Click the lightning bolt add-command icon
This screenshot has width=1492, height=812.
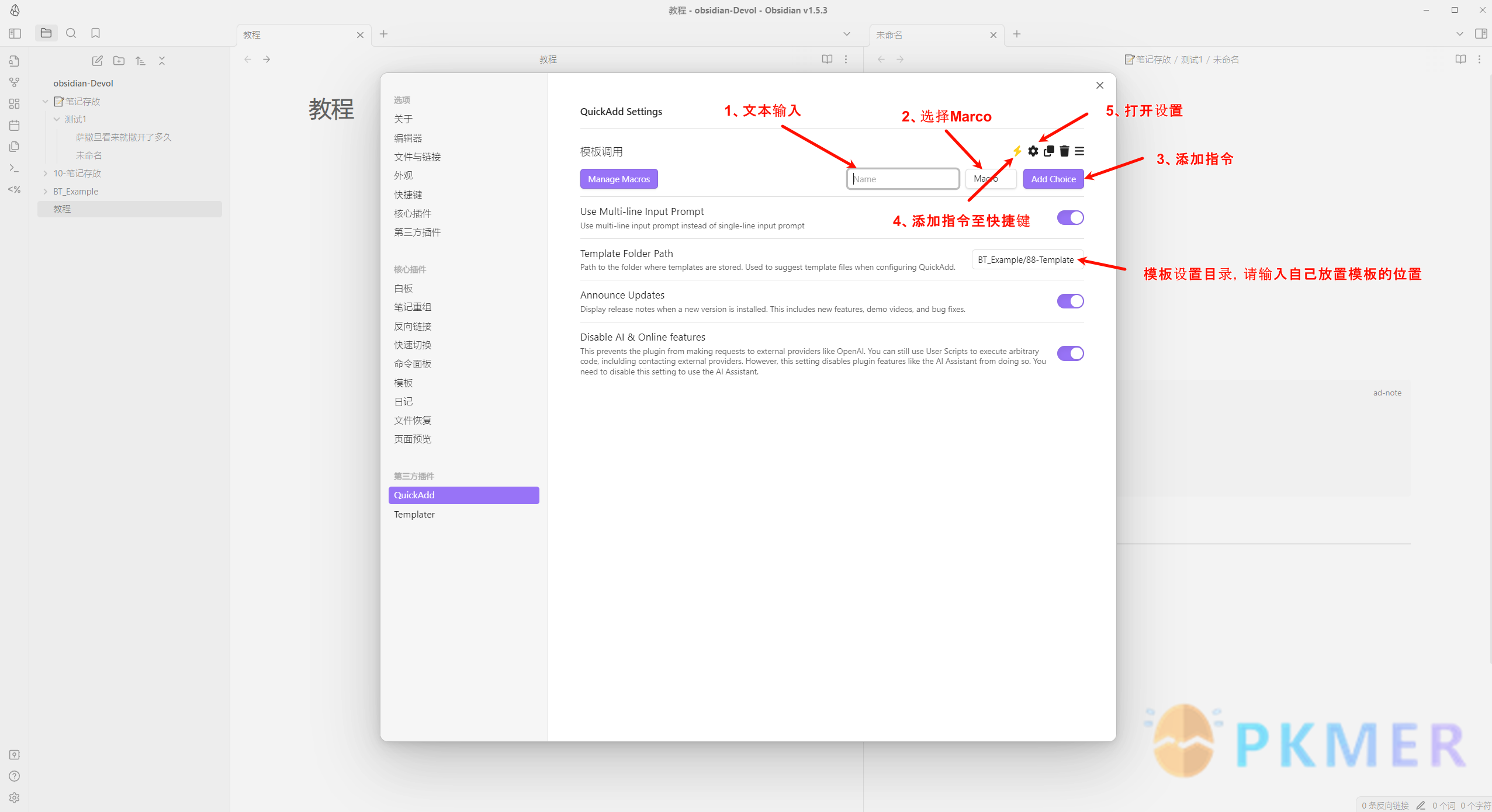click(1017, 151)
